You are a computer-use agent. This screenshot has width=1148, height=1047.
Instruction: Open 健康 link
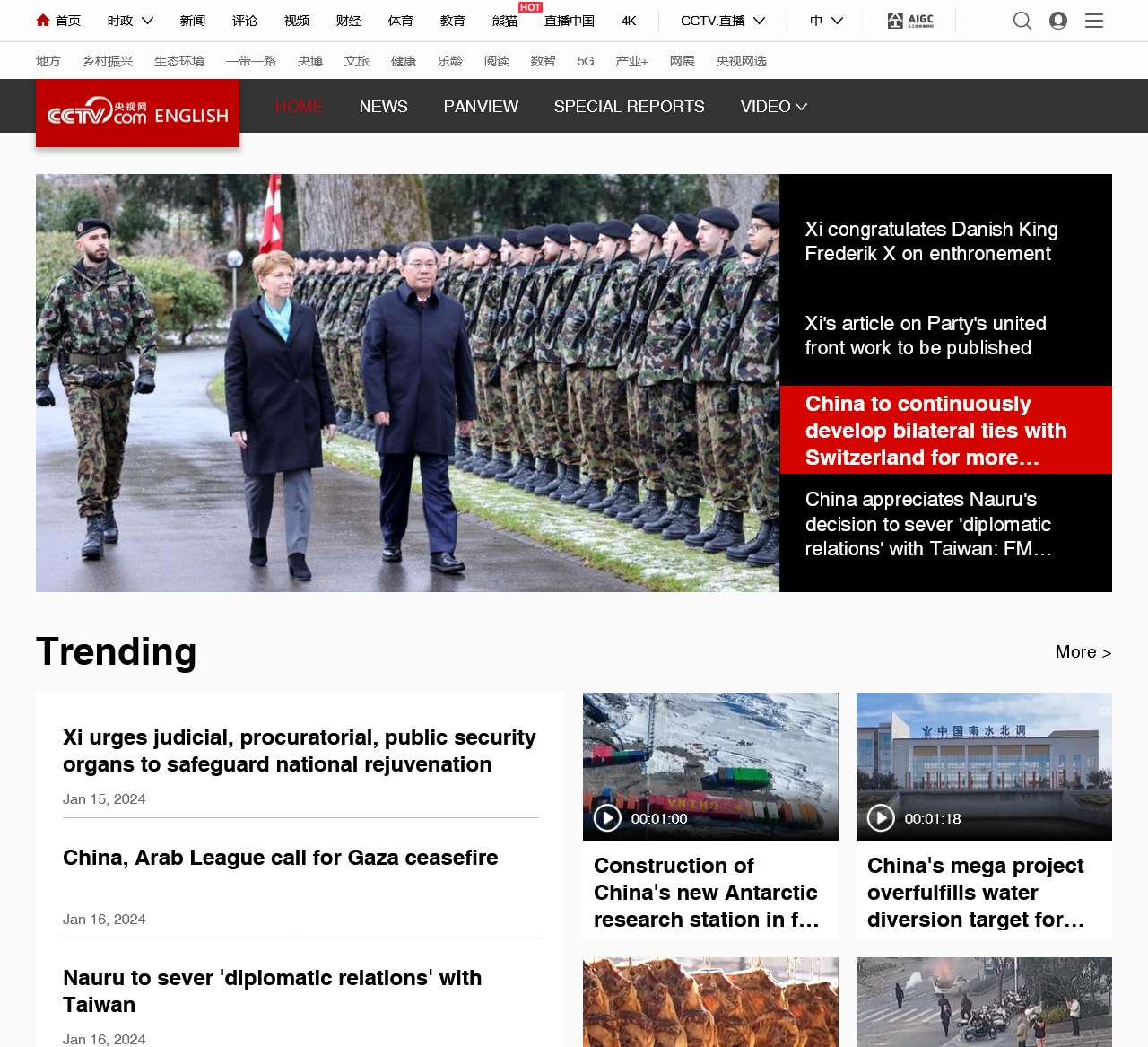point(404,61)
